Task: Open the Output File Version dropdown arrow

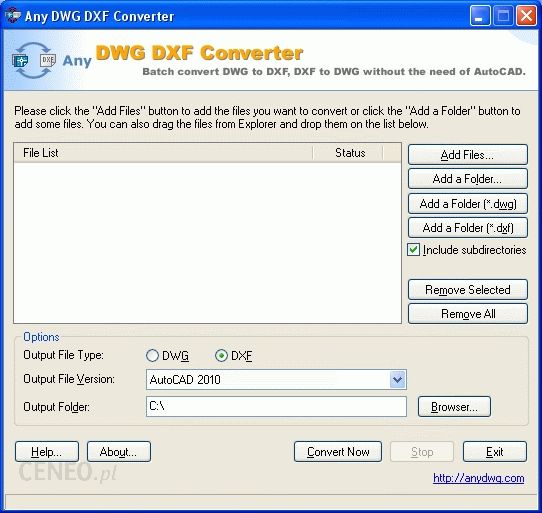Action: (x=398, y=380)
